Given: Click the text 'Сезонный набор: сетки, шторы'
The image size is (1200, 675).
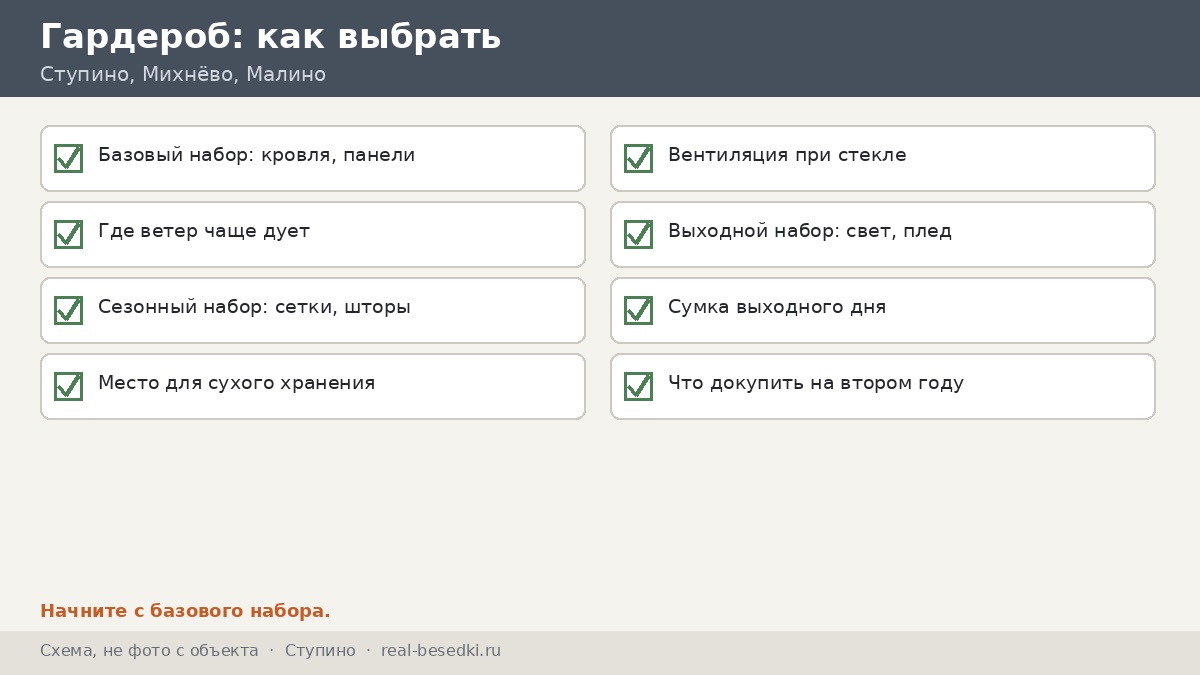Looking at the screenshot, I should pos(254,308).
